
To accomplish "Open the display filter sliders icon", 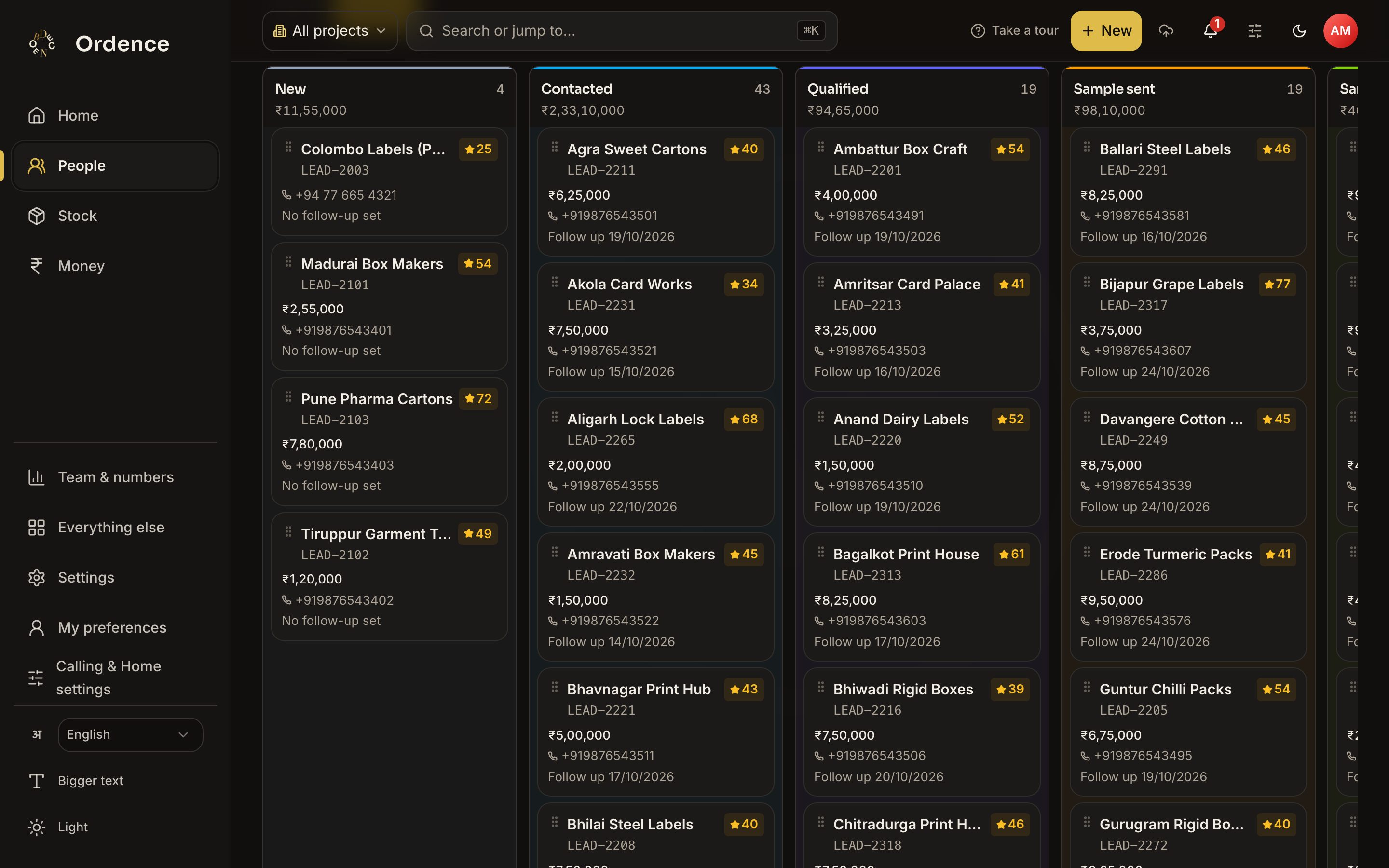I will pos(1255,30).
